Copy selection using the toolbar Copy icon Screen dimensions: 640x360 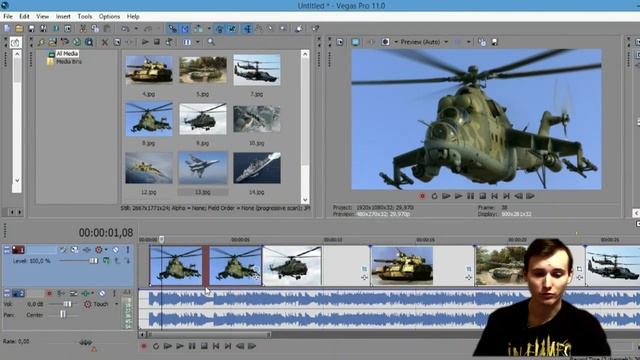point(95,28)
